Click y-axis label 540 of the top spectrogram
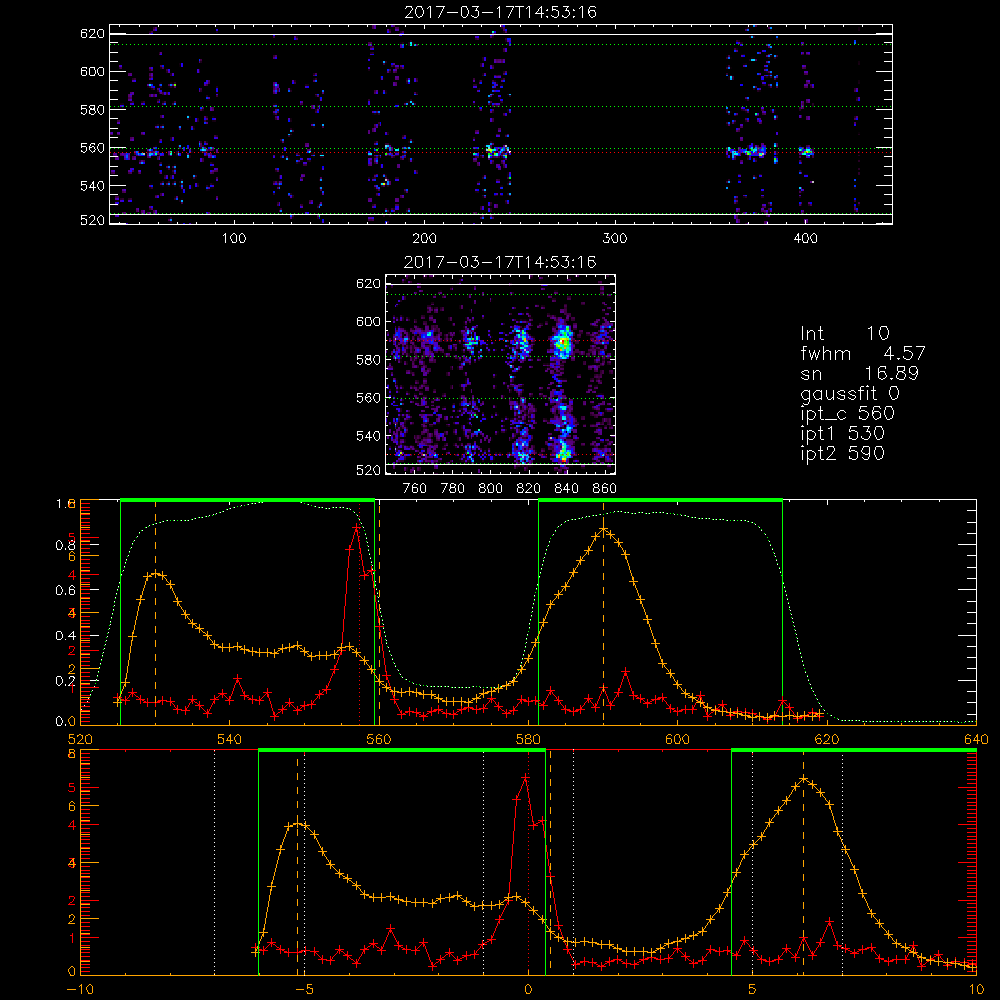This screenshot has width=1000, height=1000. (x=92, y=186)
